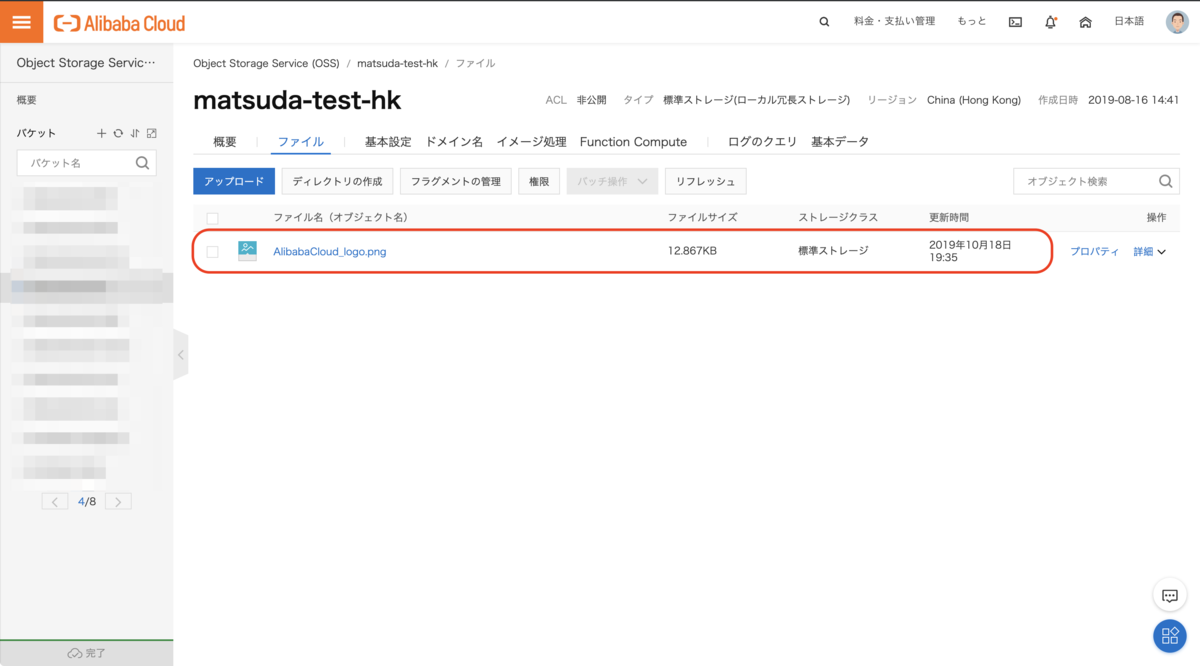
Task: Open 料金・支払い管理 menu
Action: point(894,21)
